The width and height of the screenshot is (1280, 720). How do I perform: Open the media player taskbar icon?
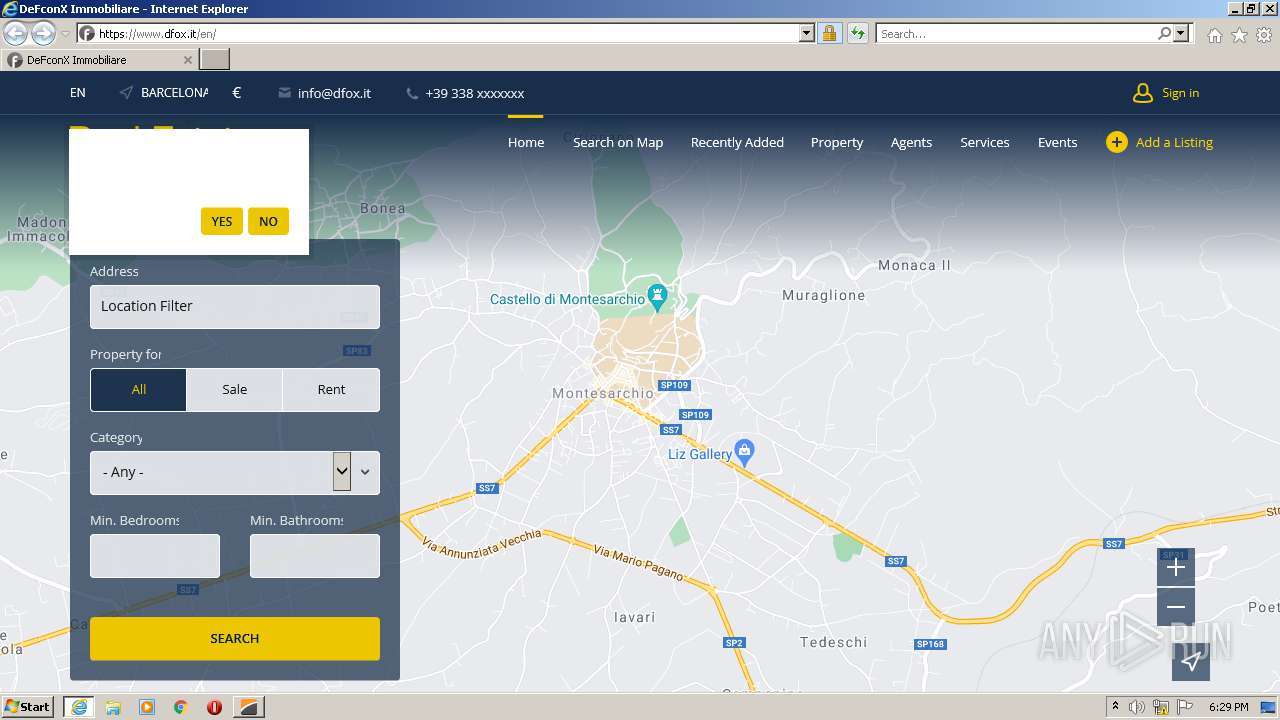tap(147, 707)
